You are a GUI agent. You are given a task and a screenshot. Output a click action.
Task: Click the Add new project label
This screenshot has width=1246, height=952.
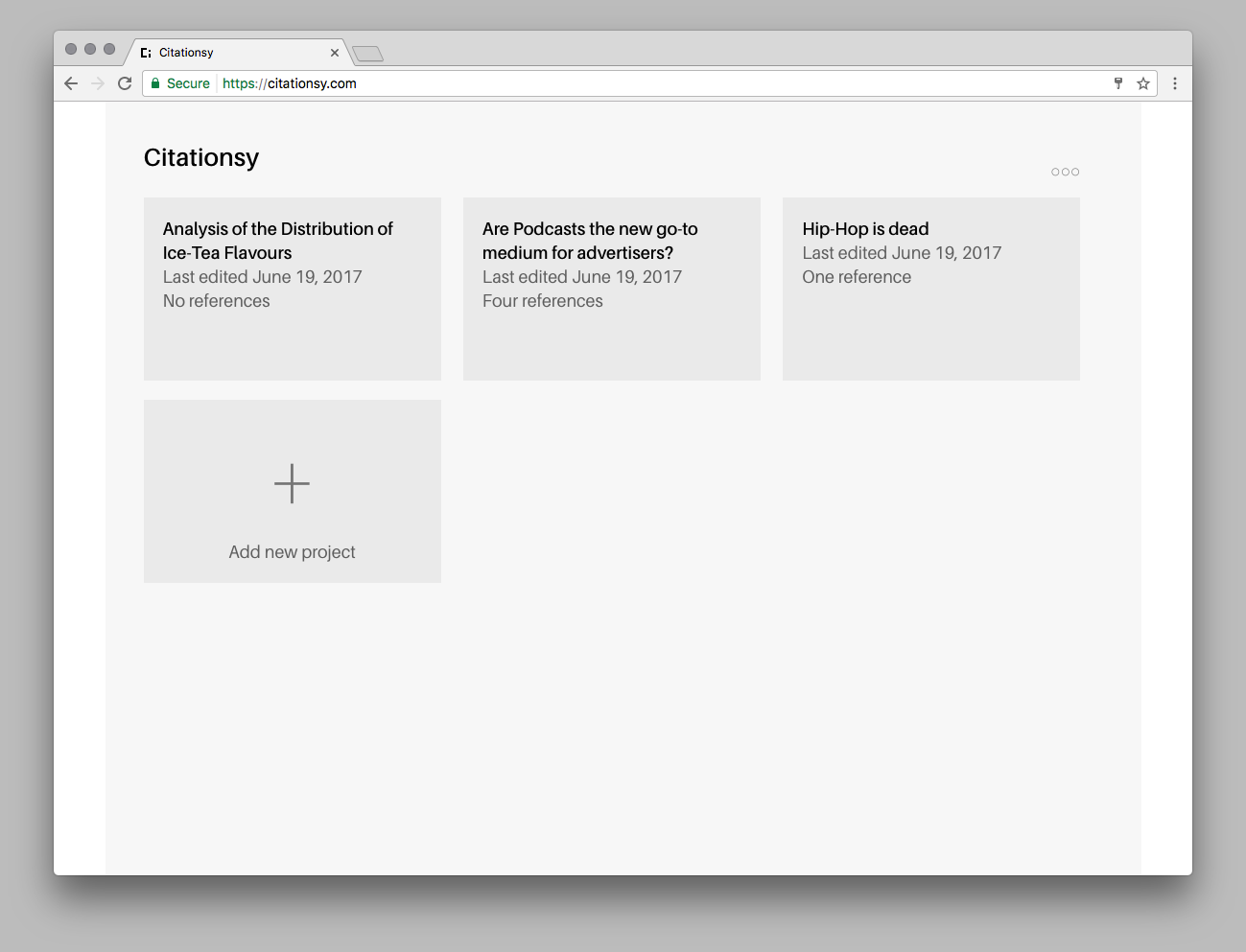(x=292, y=552)
